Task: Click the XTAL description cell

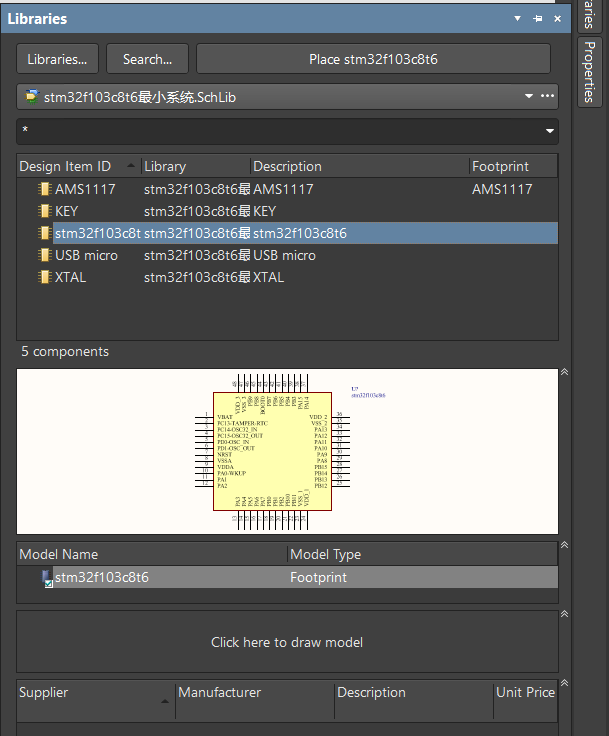Action: (269, 277)
